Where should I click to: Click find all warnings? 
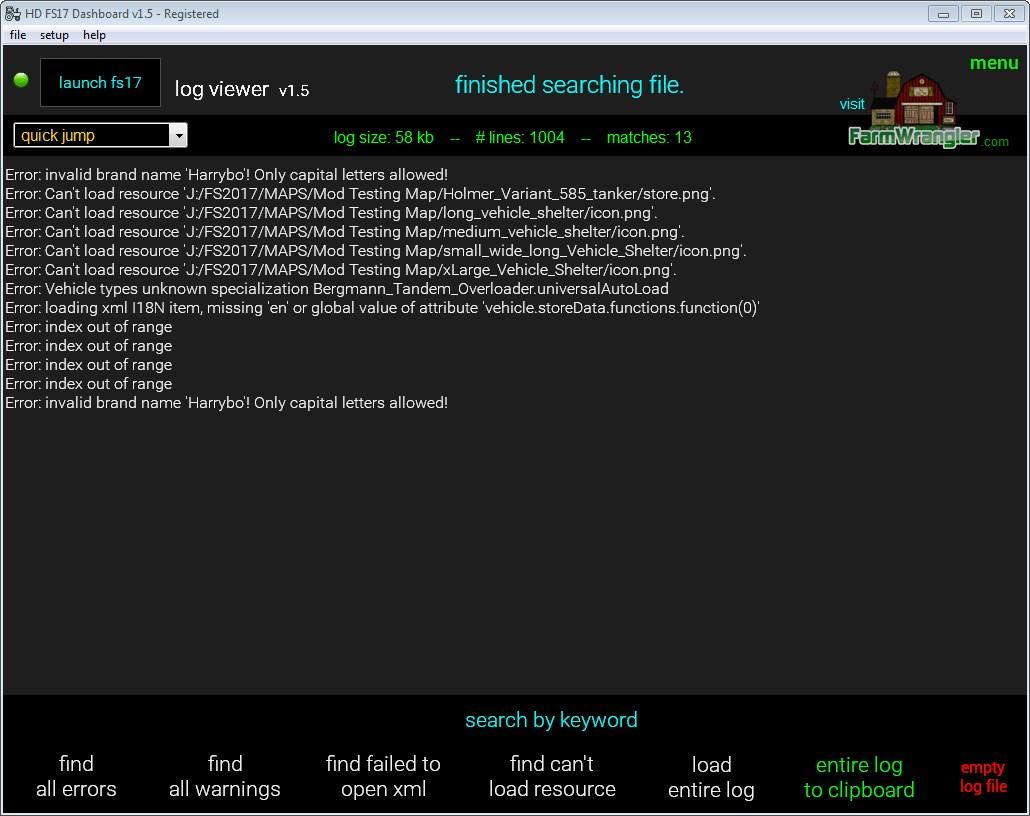coord(225,776)
